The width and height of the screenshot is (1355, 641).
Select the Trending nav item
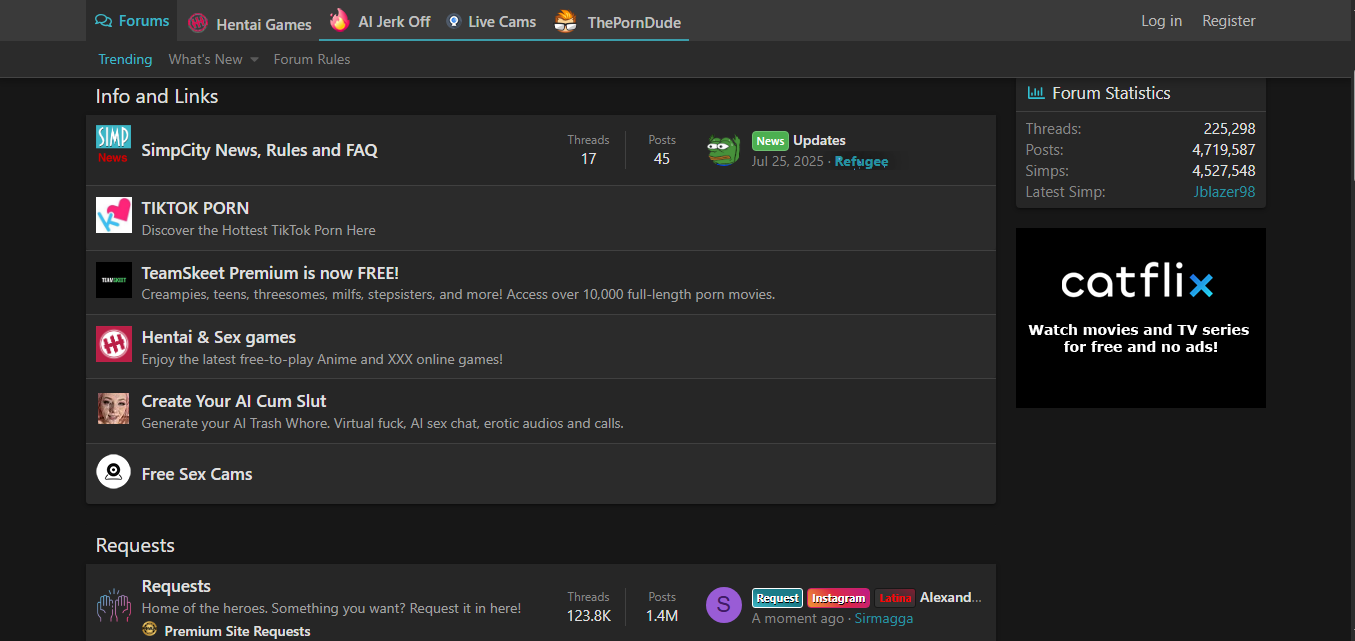[125, 59]
